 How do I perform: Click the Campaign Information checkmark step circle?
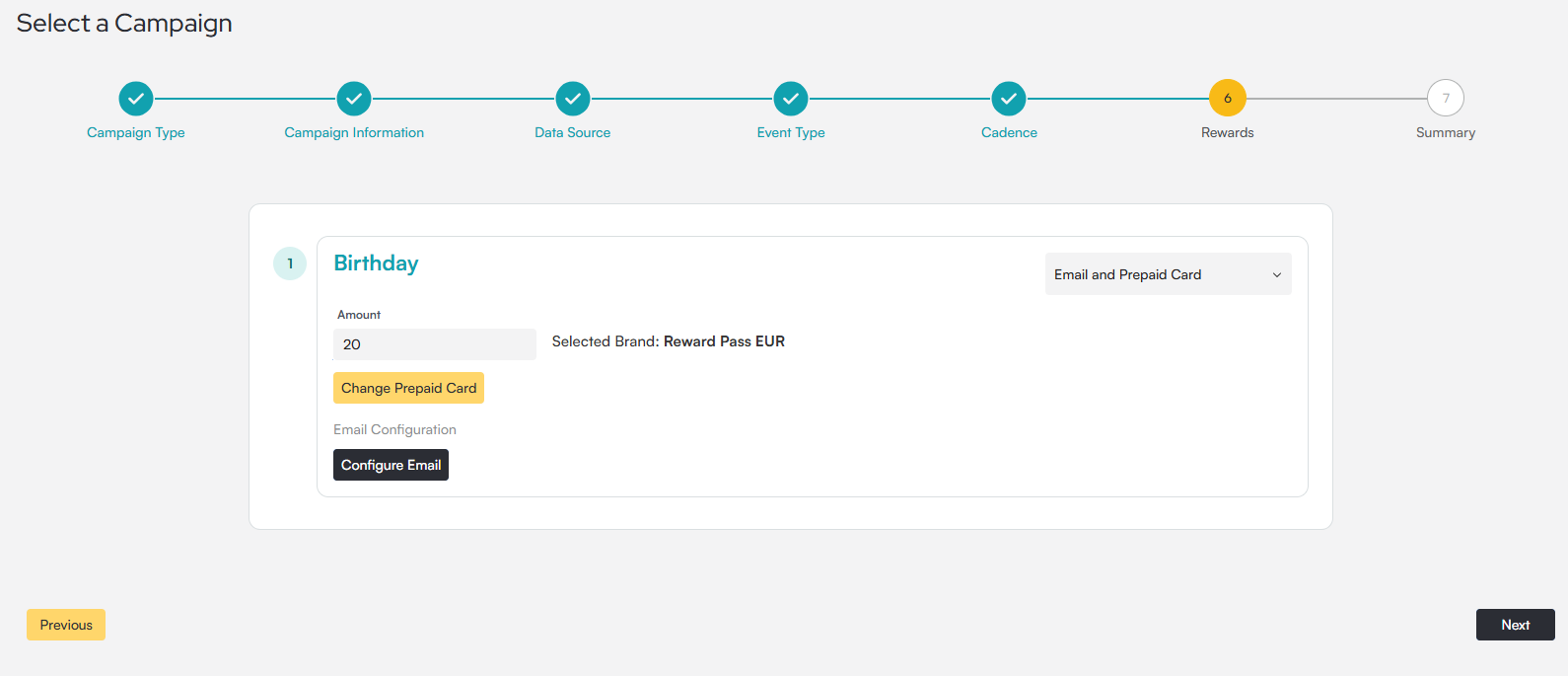pos(354,99)
